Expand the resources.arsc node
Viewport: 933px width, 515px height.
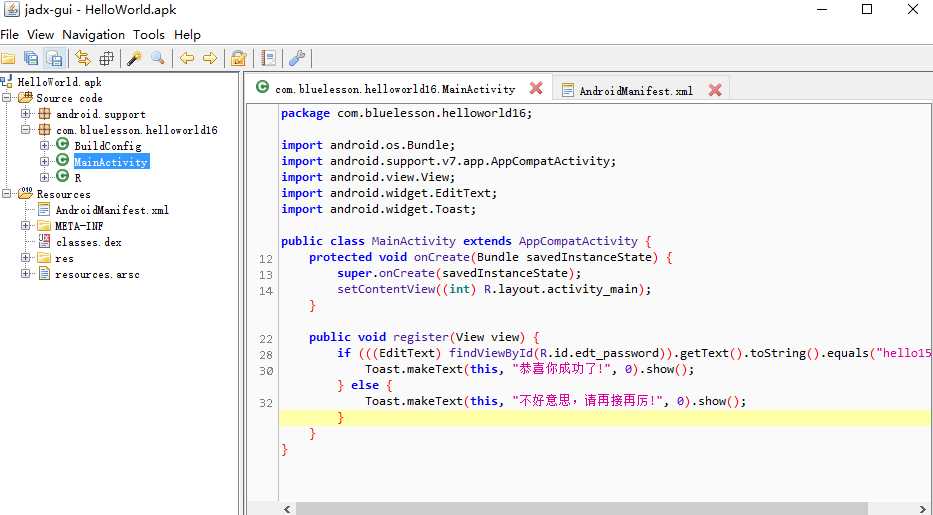(x=26, y=274)
